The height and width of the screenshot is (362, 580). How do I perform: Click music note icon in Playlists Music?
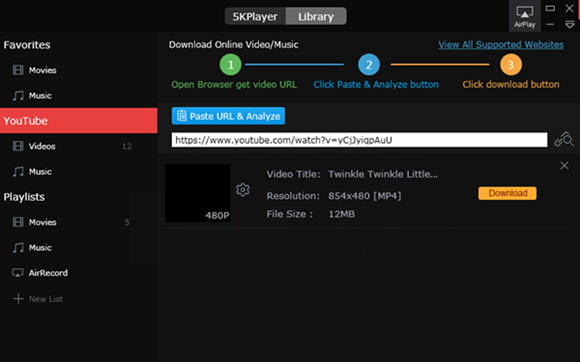point(18,247)
